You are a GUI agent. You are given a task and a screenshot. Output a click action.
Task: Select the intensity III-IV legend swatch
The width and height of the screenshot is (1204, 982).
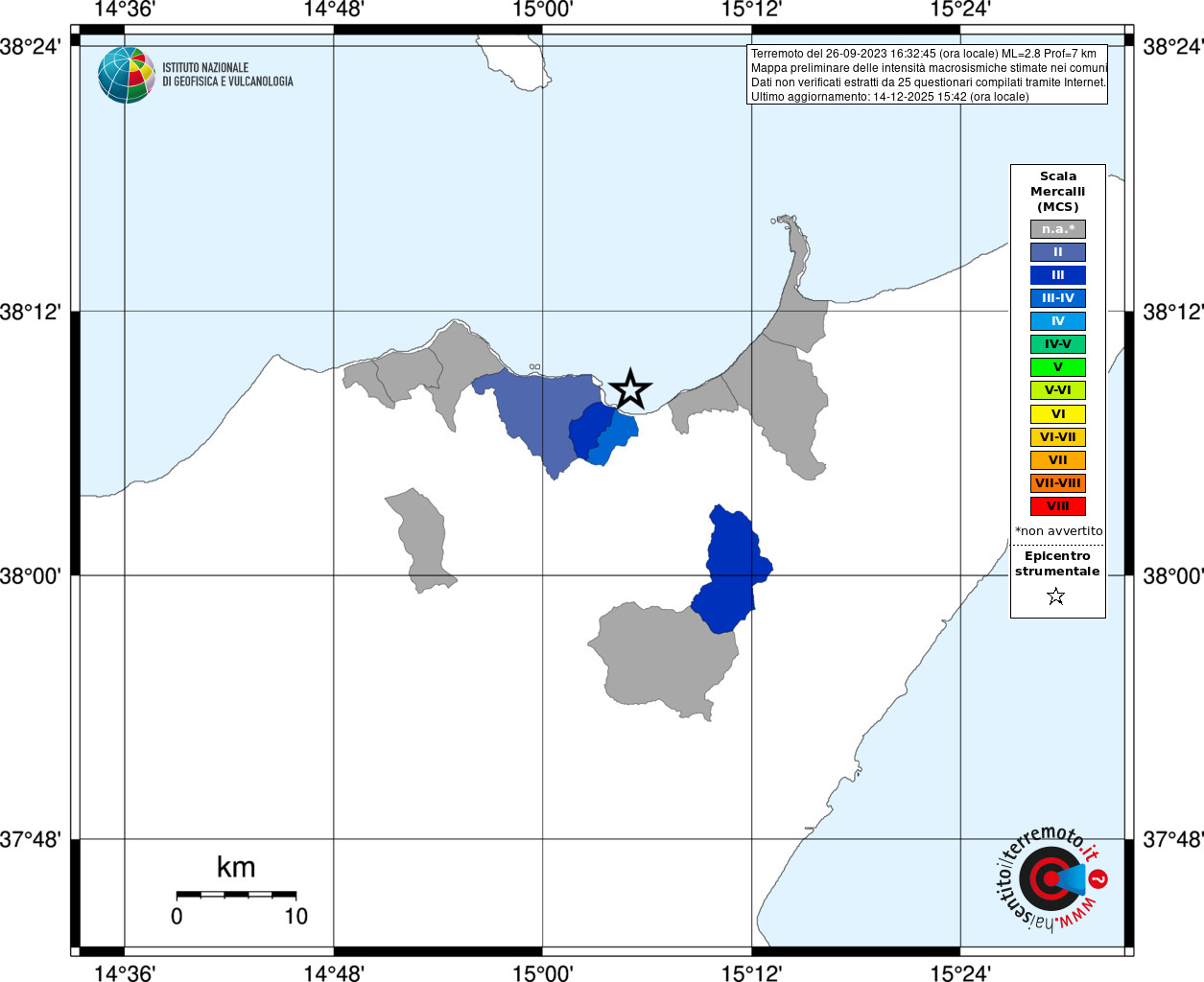[1058, 298]
